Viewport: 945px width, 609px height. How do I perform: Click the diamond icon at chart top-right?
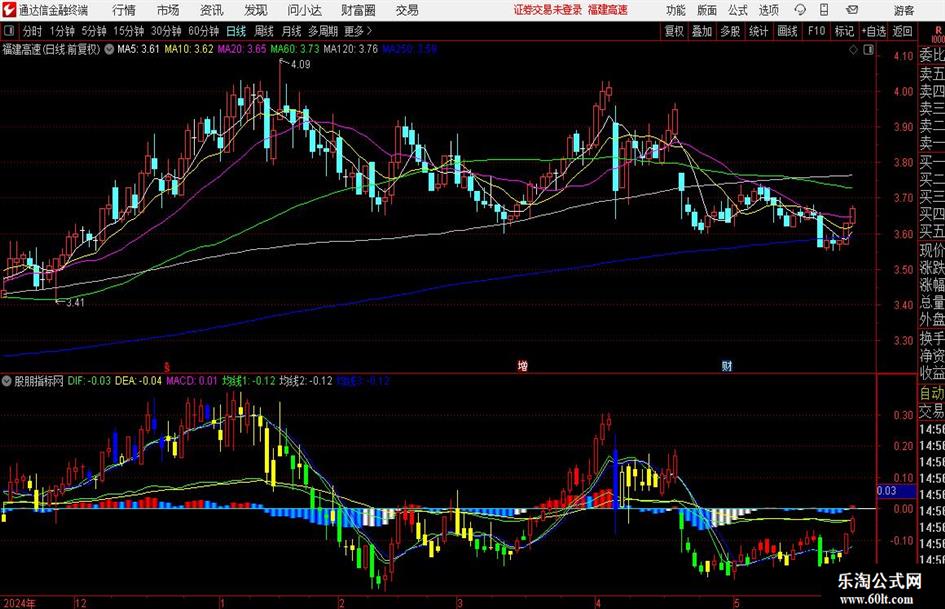pyautogui.click(x=853, y=50)
